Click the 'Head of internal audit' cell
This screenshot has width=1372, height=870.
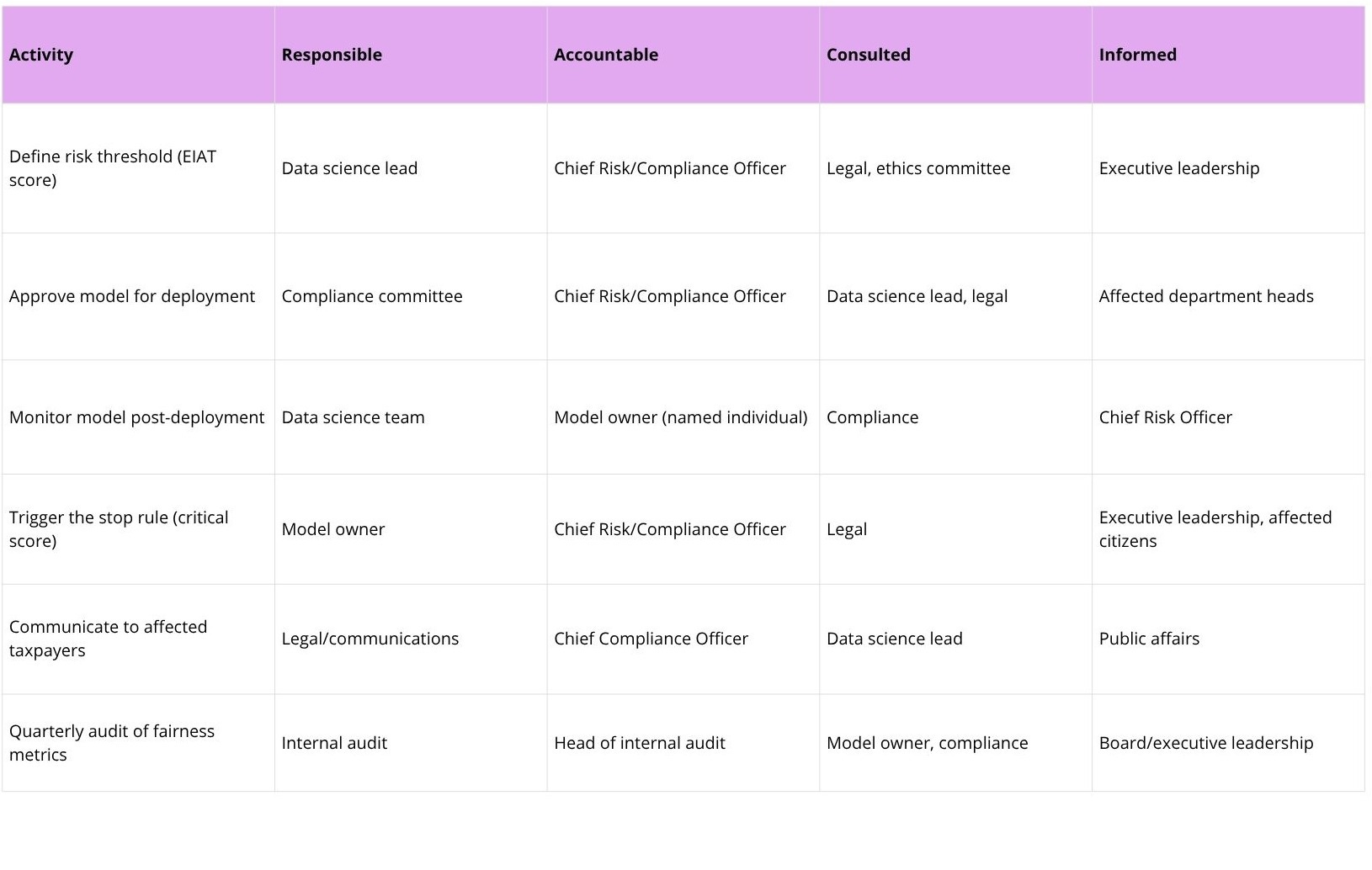(x=683, y=743)
